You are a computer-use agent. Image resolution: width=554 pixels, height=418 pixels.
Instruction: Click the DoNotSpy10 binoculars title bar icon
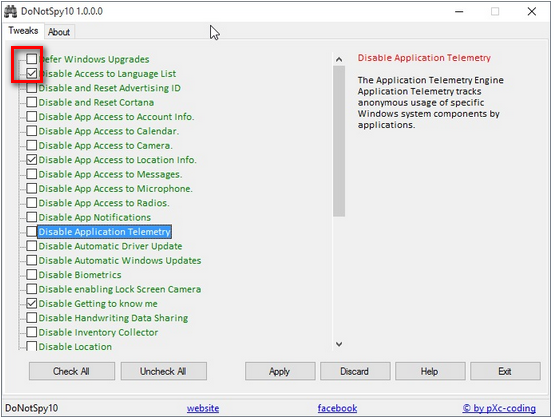tap(10, 11)
